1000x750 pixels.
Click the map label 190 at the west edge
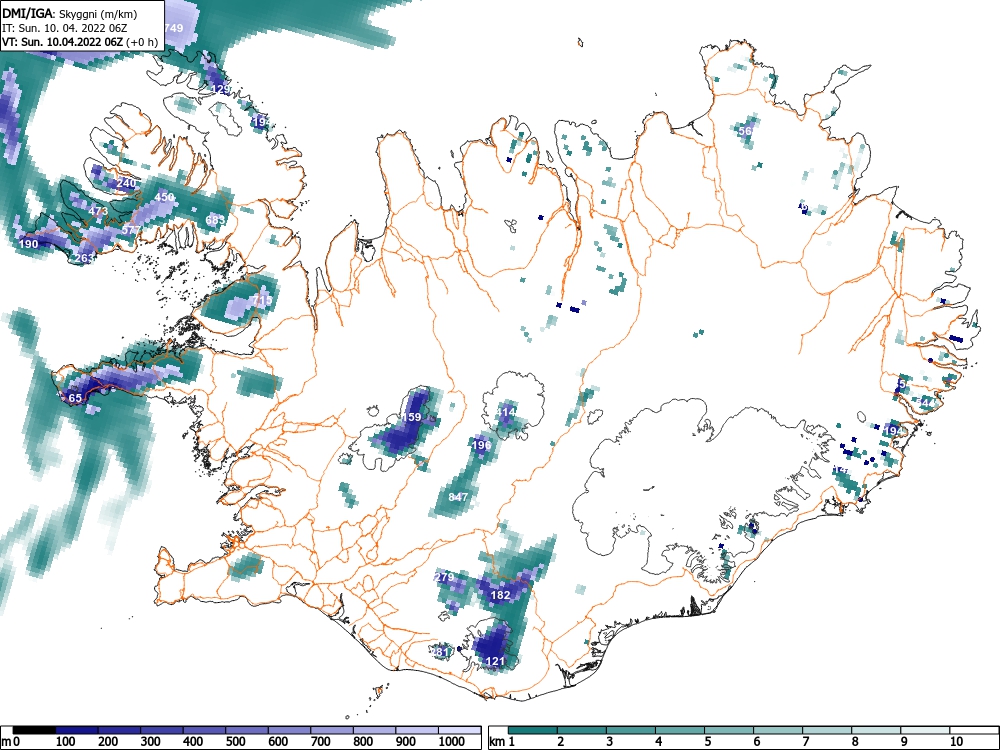[29, 244]
